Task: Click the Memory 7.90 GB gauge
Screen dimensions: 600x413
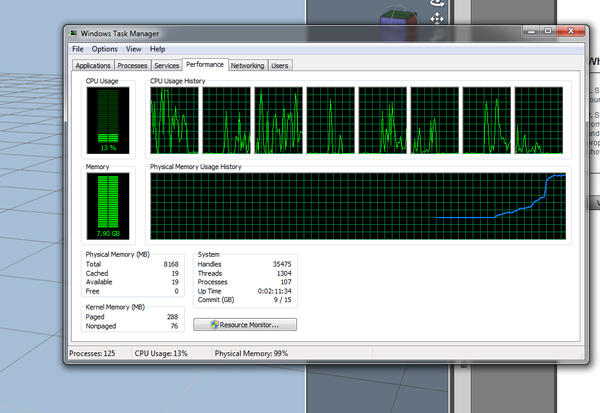Action: click(108, 206)
